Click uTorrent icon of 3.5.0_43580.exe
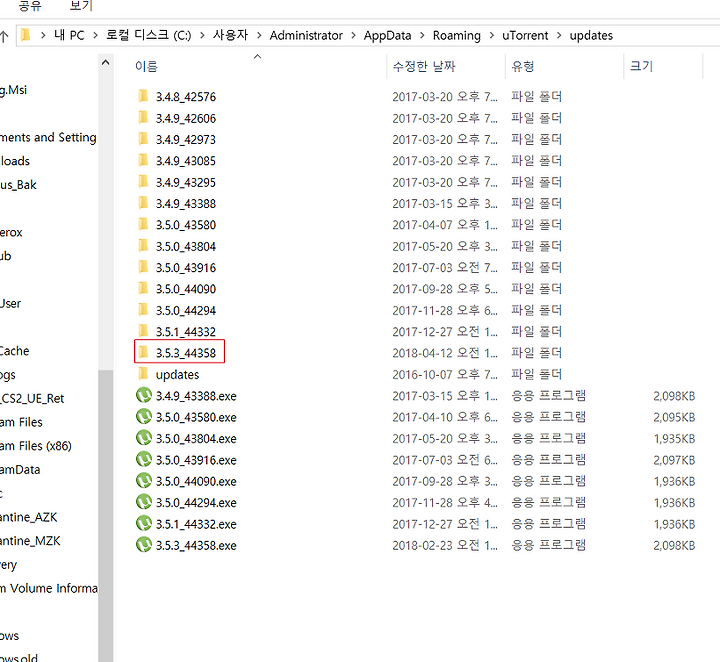The image size is (720, 662). (x=144, y=416)
